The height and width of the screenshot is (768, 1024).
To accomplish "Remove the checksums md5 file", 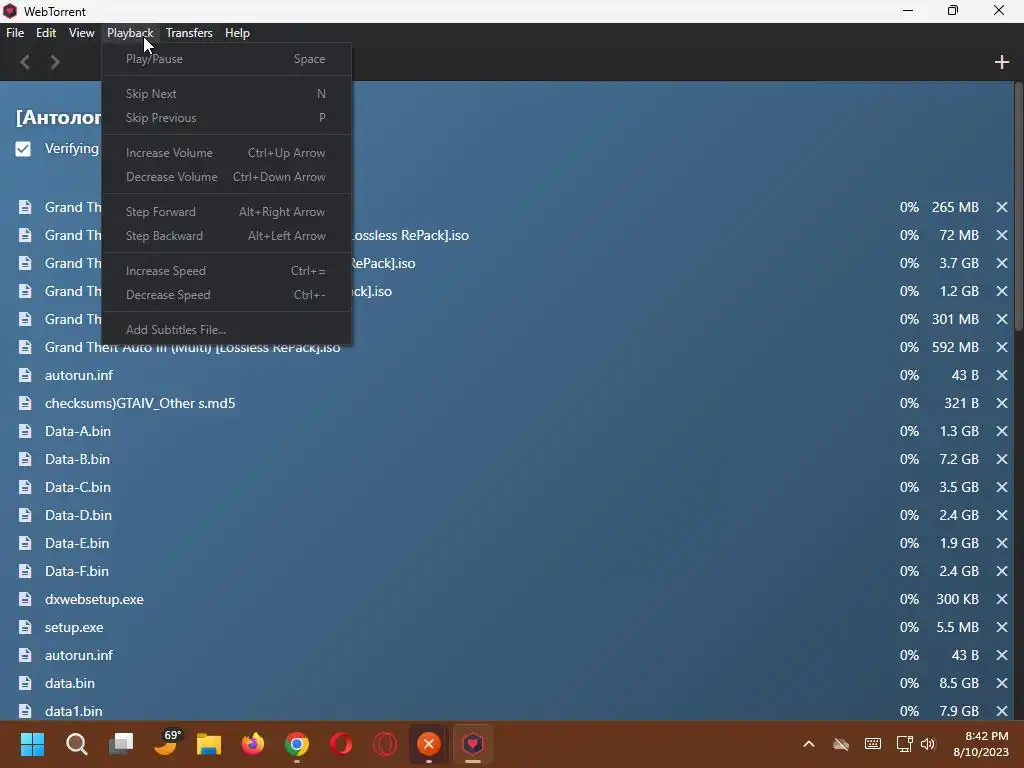I will click(x=1002, y=403).
